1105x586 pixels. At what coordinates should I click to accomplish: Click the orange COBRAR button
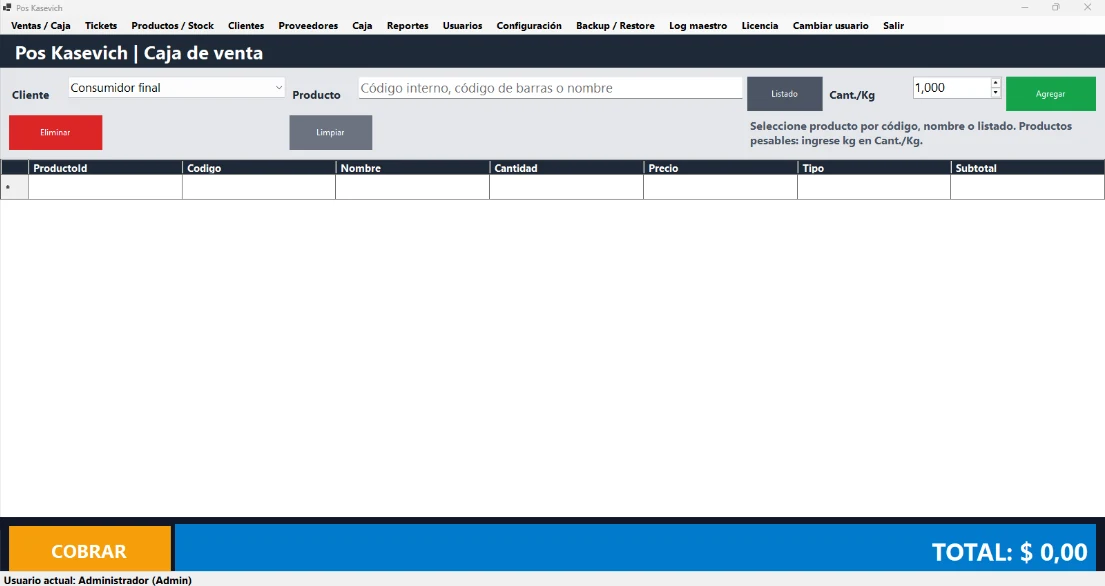point(89,550)
